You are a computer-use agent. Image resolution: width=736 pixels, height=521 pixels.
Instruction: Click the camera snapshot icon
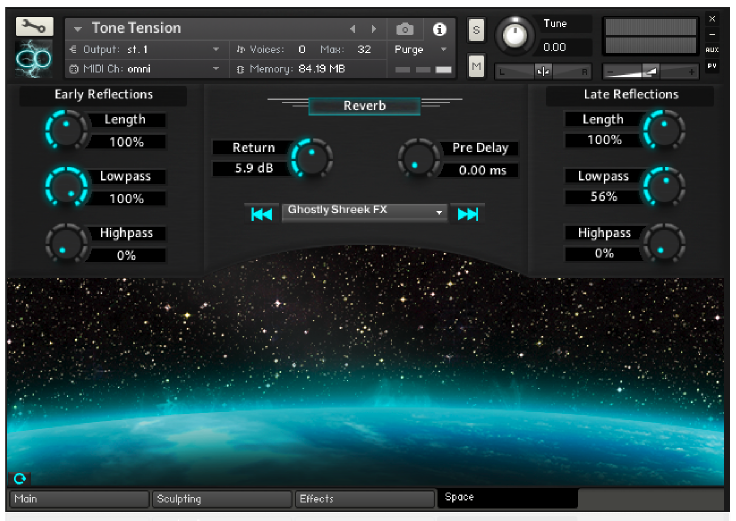click(x=405, y=29)
